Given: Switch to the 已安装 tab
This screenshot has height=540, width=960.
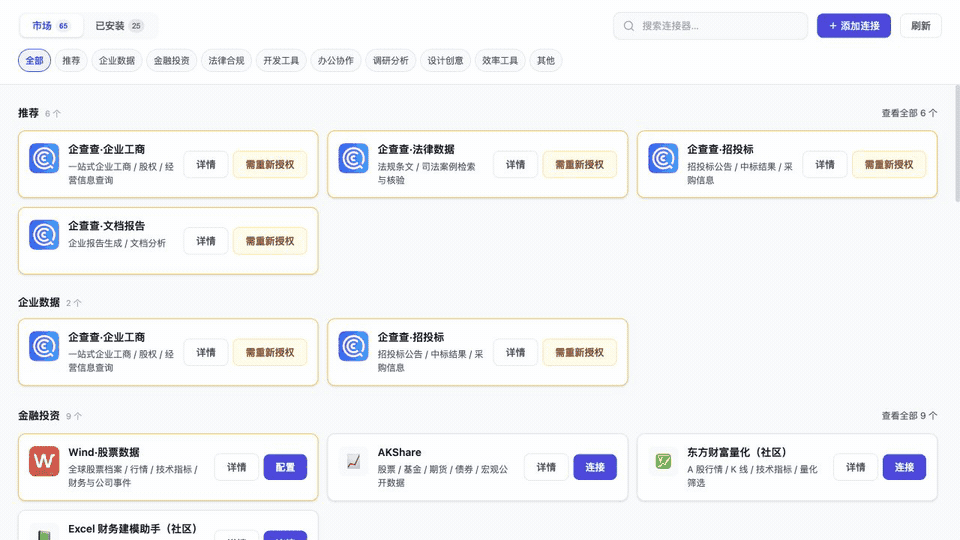Looking at the screenshot, I should pyautogui.click(x=119, y=26).
